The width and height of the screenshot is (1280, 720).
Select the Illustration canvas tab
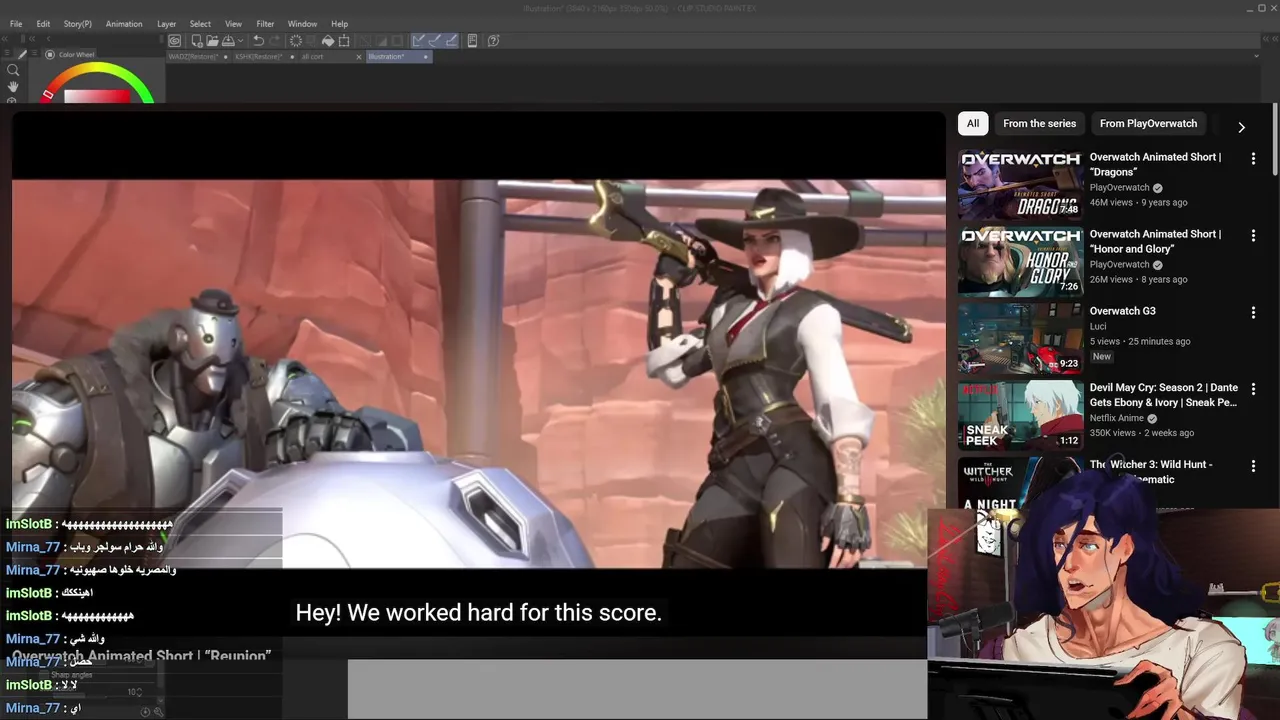pos(399,57)
